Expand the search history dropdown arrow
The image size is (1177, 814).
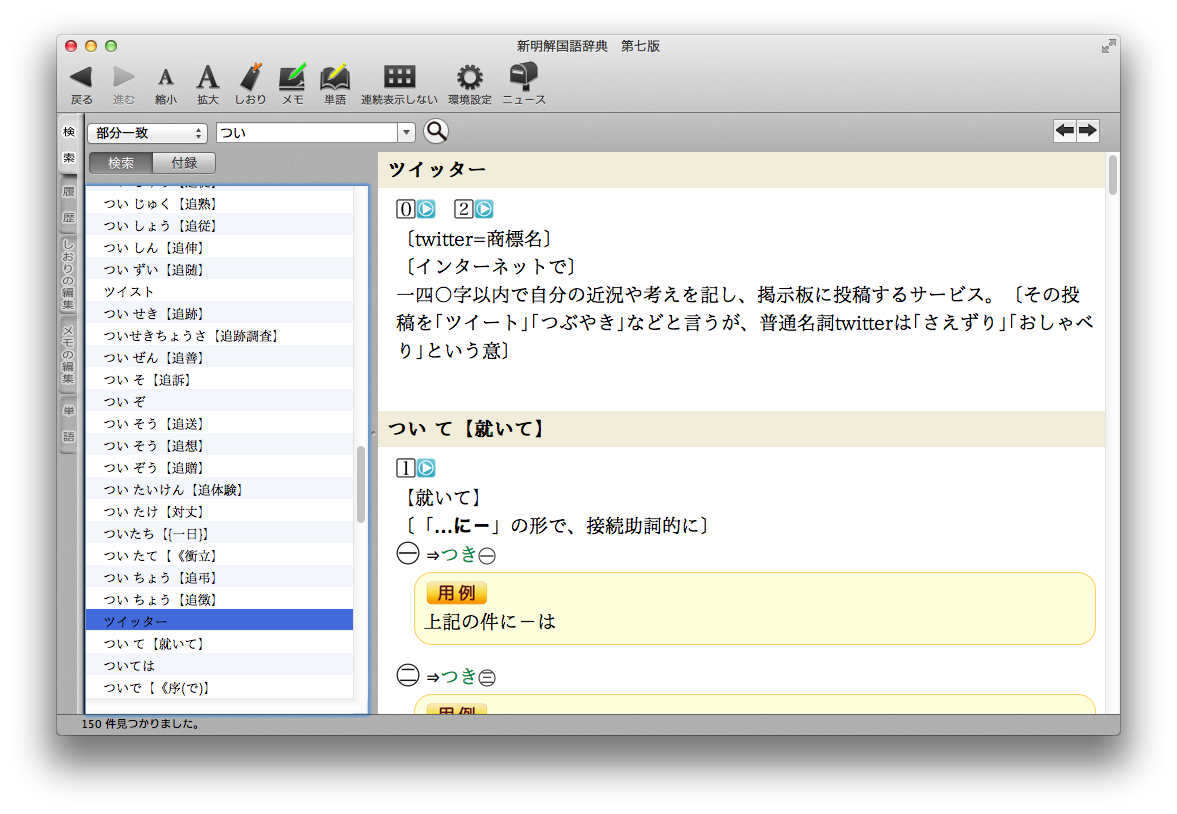(x=406, y=133)
